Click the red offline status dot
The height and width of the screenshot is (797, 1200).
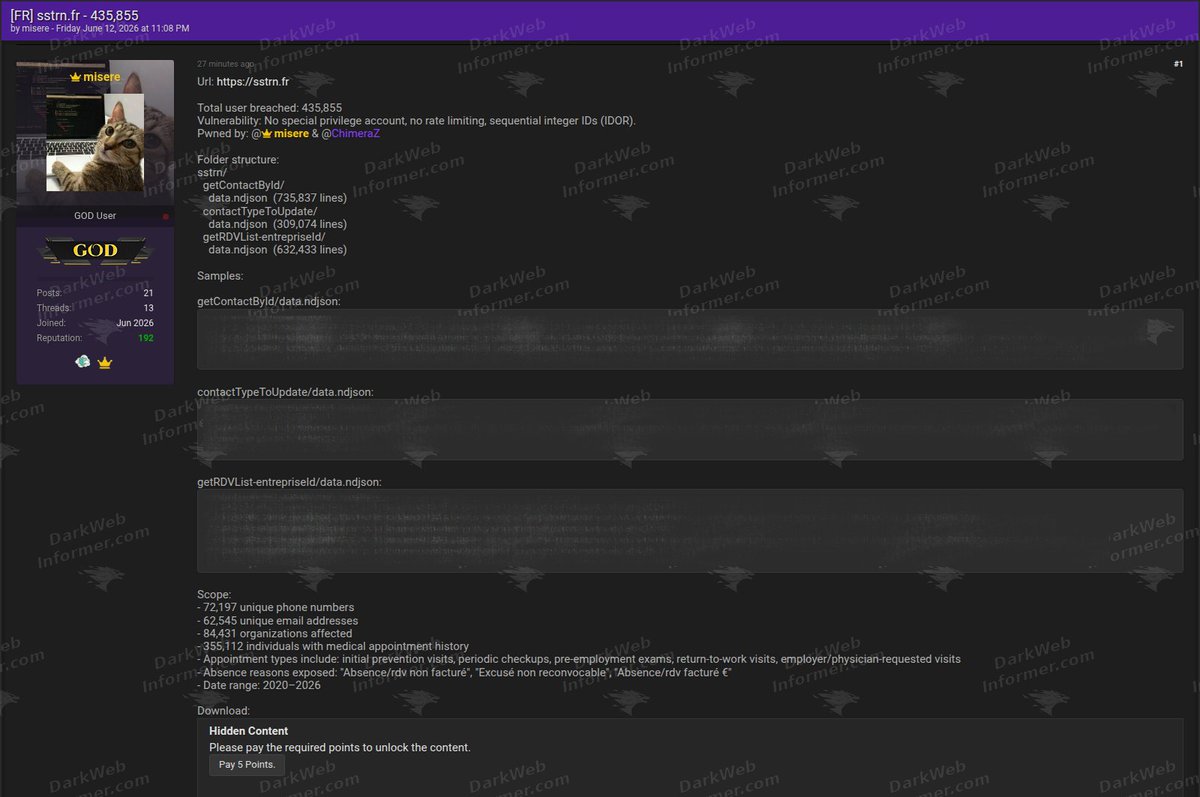tap(166, 216)
